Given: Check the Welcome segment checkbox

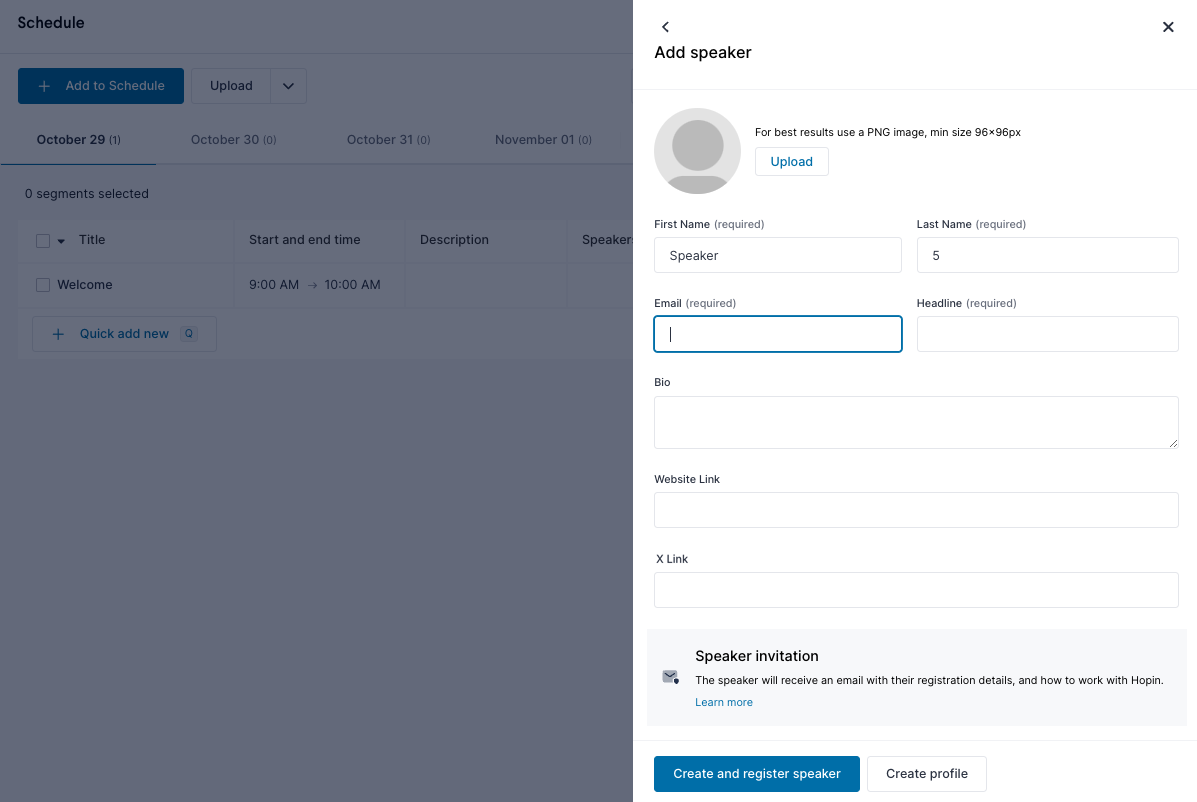Looking at the screenshot, I should point(43,285).
